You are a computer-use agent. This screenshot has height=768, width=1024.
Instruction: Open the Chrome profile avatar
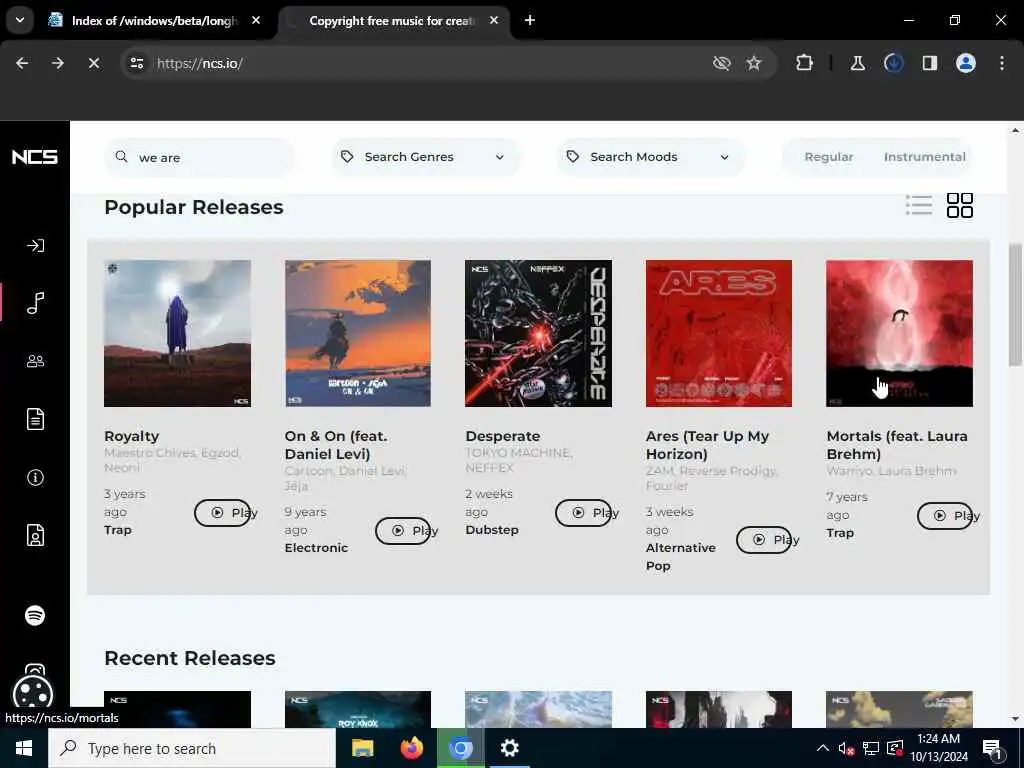point(966,63)
